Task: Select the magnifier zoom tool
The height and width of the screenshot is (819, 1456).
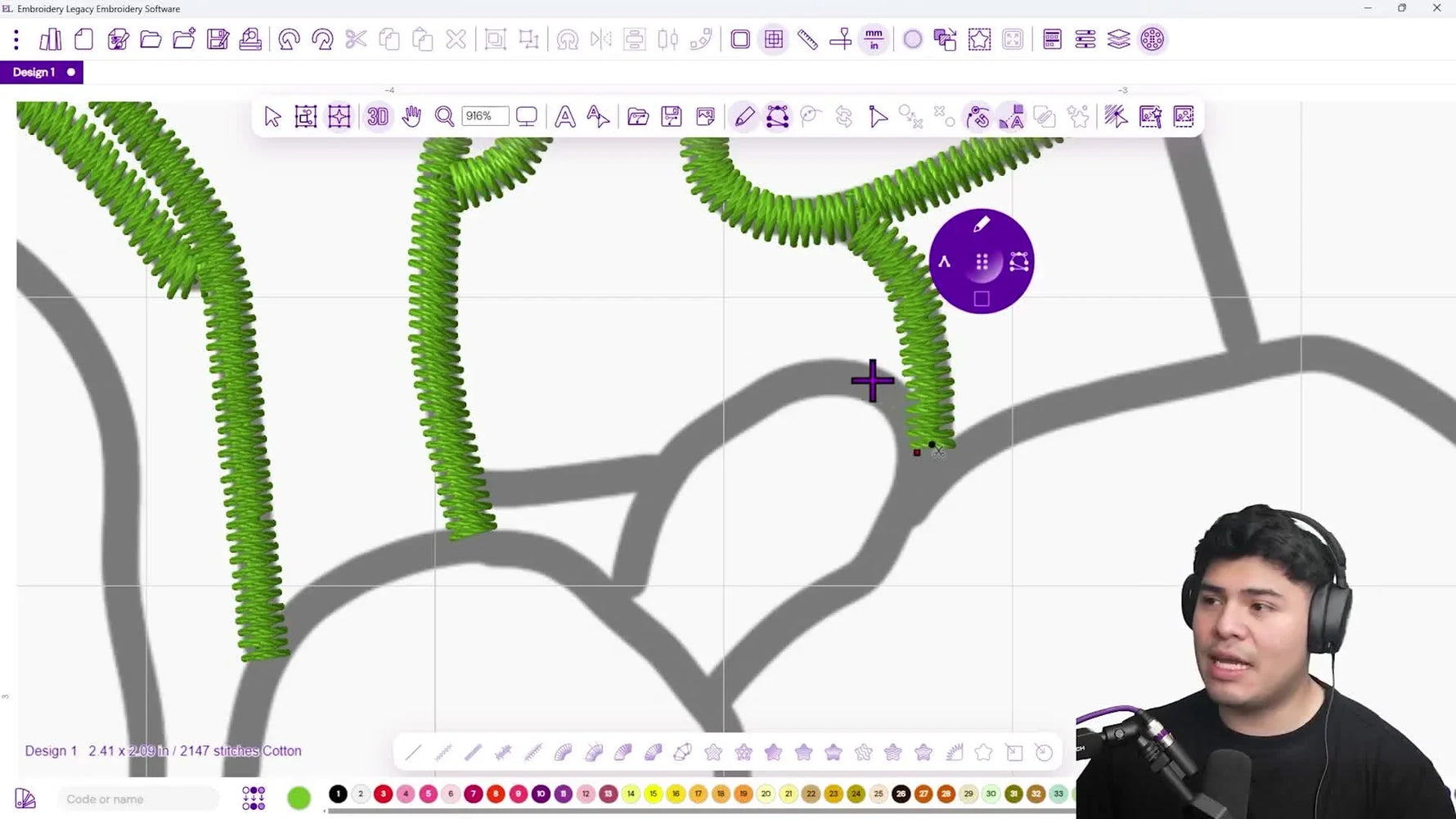Action: point(444,117)
